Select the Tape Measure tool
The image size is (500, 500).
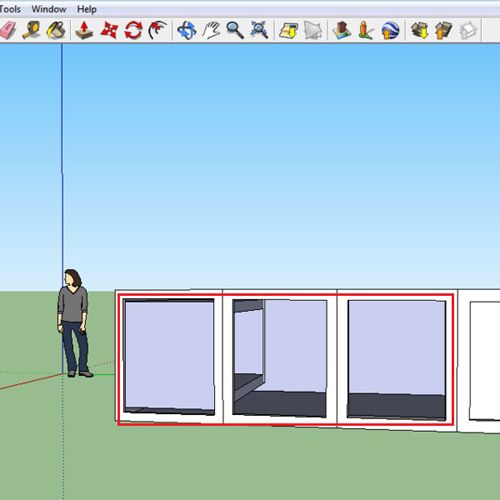pyautogui.click(x=32, y=30)
